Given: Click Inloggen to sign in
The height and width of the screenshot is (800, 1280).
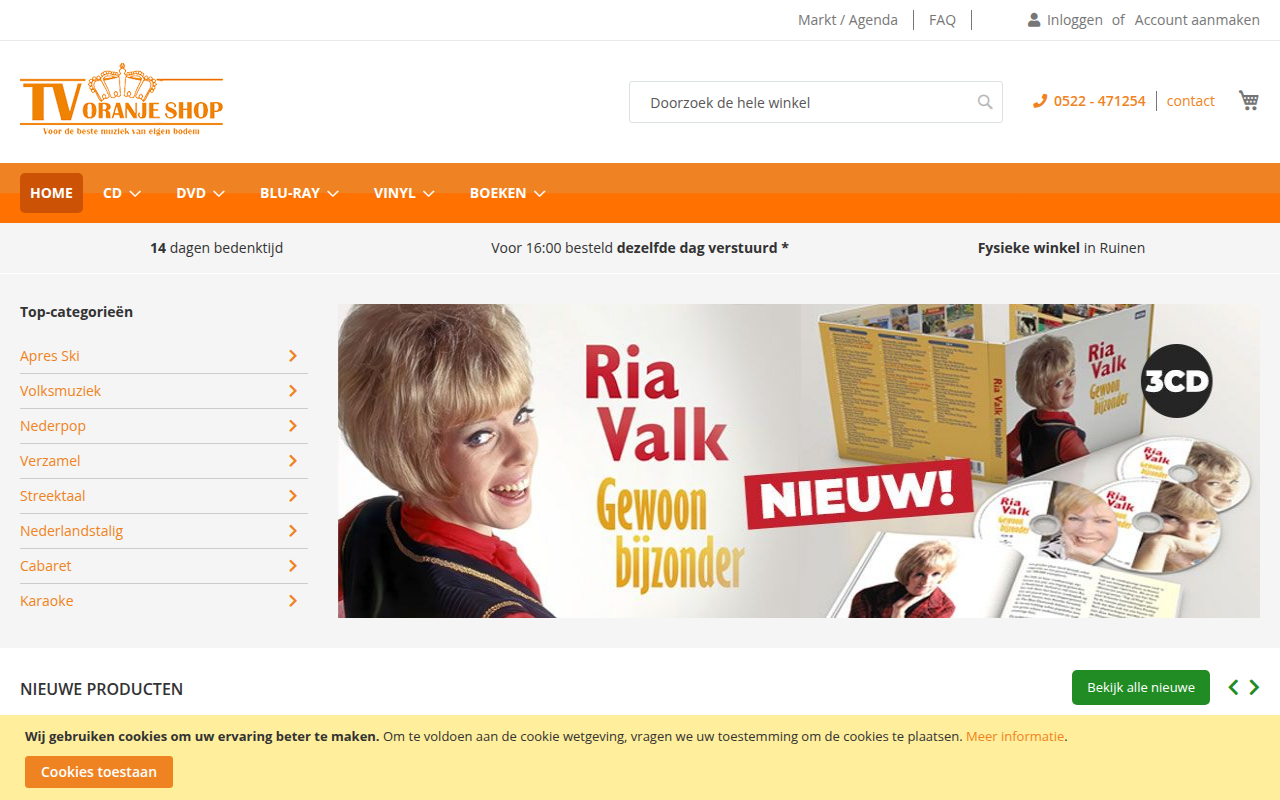Looking at the screenshot, I should 1075,20.
